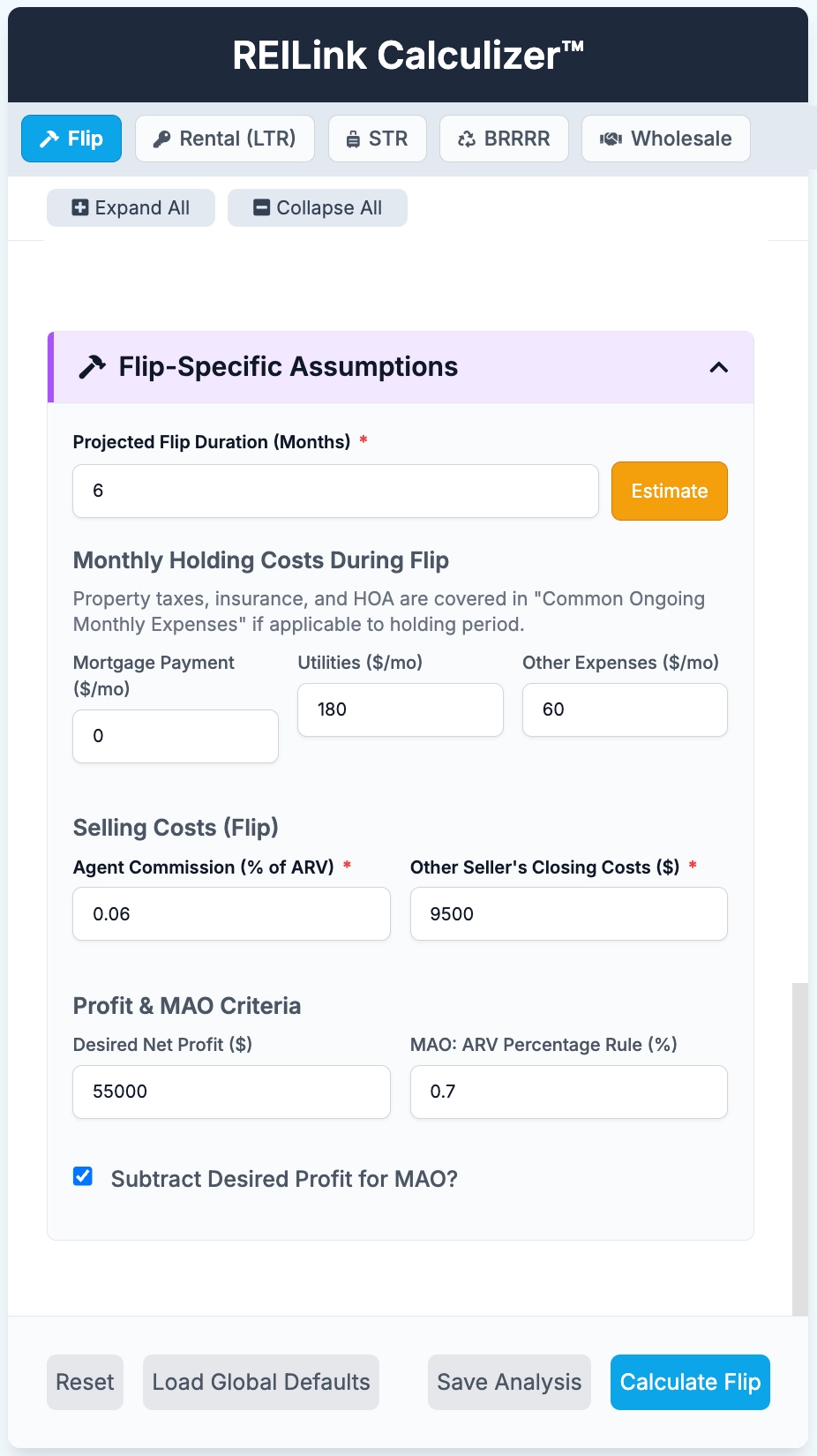Image resolution: width=817 pixels, height=1456 pixels.
Task: Click the handshake icon on the Wholesale tab
Action: pyautogui.click(x=611, y=138)
